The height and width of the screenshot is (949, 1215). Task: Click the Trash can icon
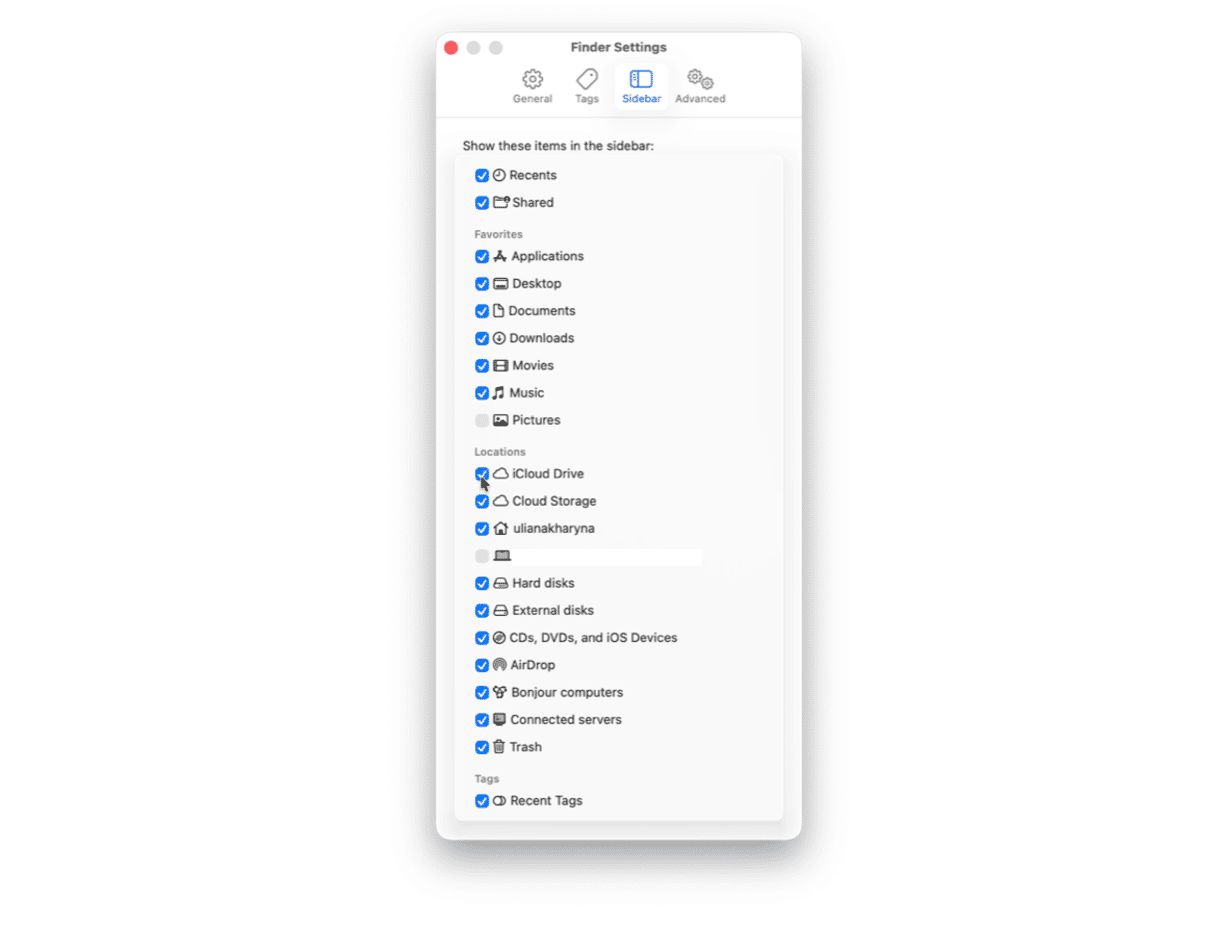pos(498,747)
